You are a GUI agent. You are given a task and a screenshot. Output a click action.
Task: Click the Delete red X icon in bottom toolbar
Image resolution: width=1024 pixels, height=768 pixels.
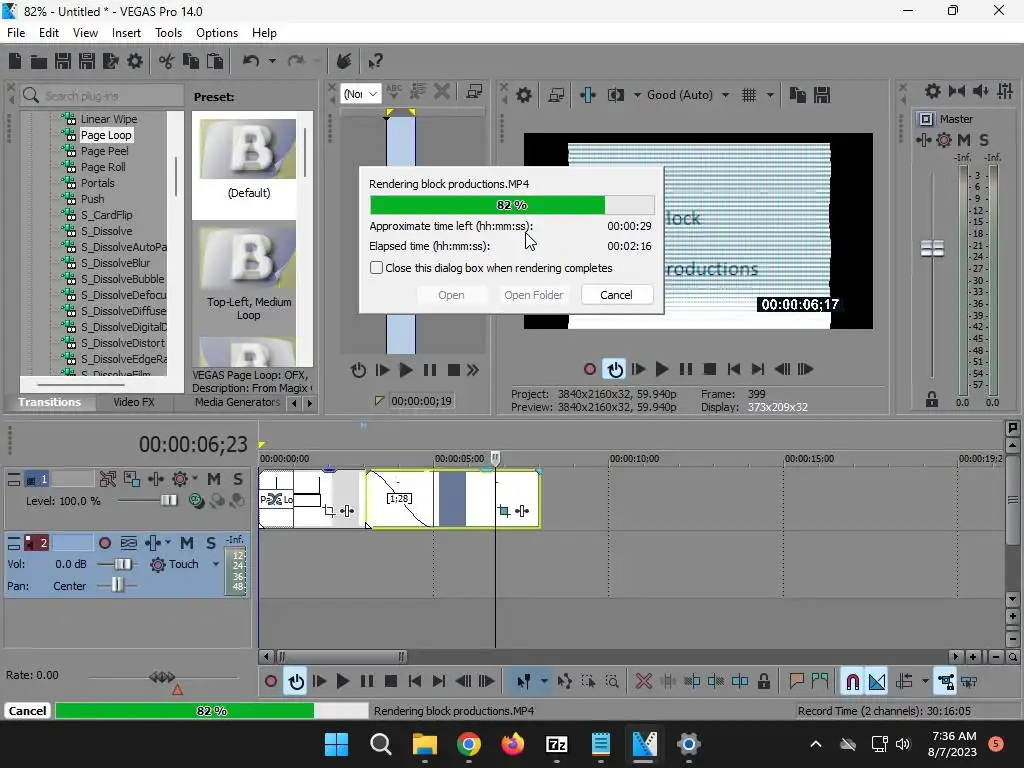point(643,682)
